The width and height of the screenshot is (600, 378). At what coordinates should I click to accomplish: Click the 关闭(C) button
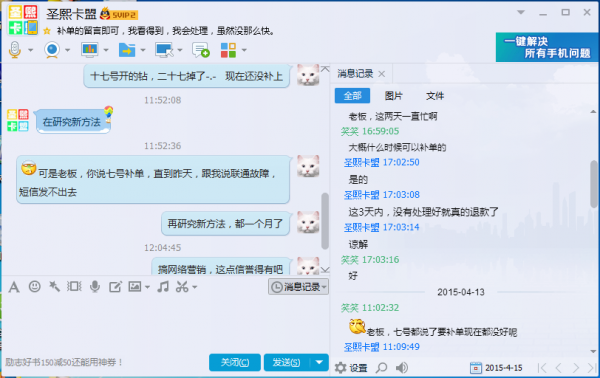pos(235,362)
